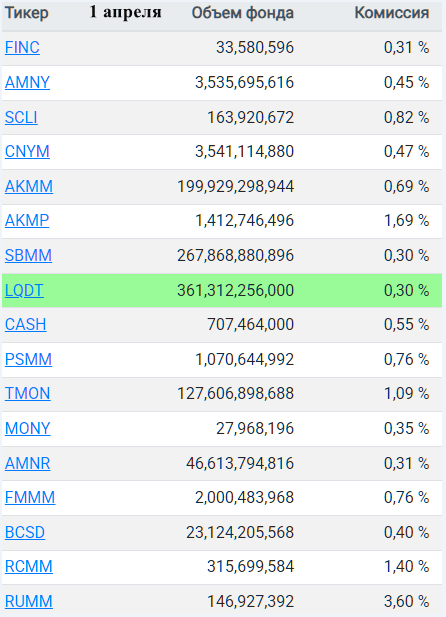Click the RCMM fund link

click(x=29, y=567)
